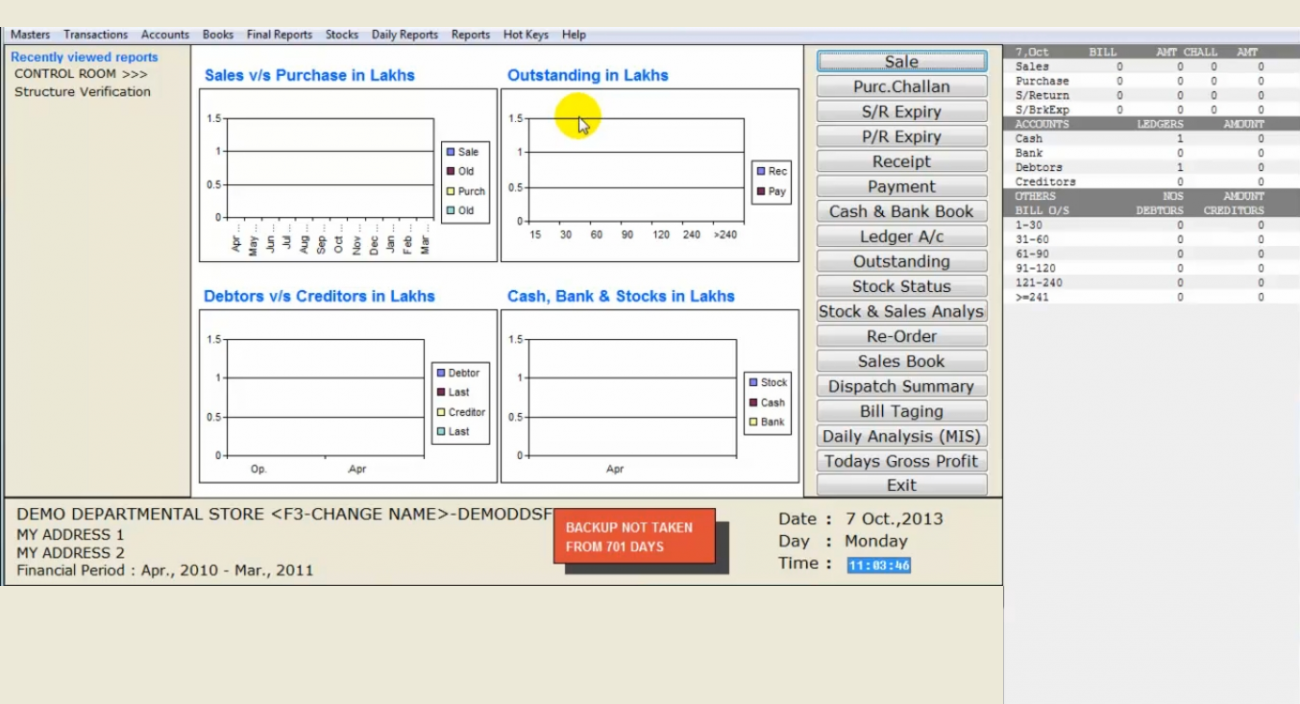Click the Stock legend swatch

754,382
